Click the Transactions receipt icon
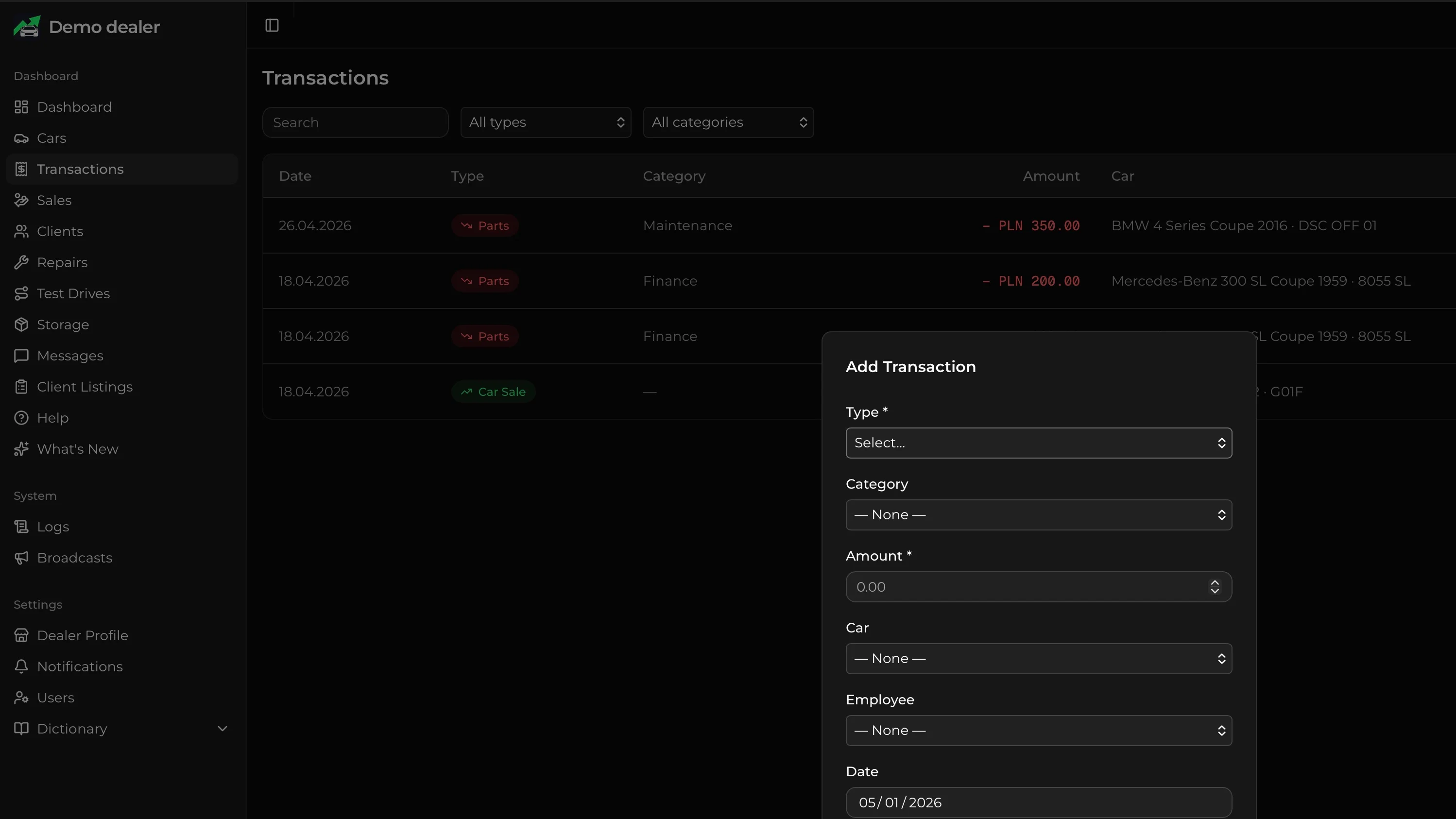1456x819 pixels. tap(21, 169)
